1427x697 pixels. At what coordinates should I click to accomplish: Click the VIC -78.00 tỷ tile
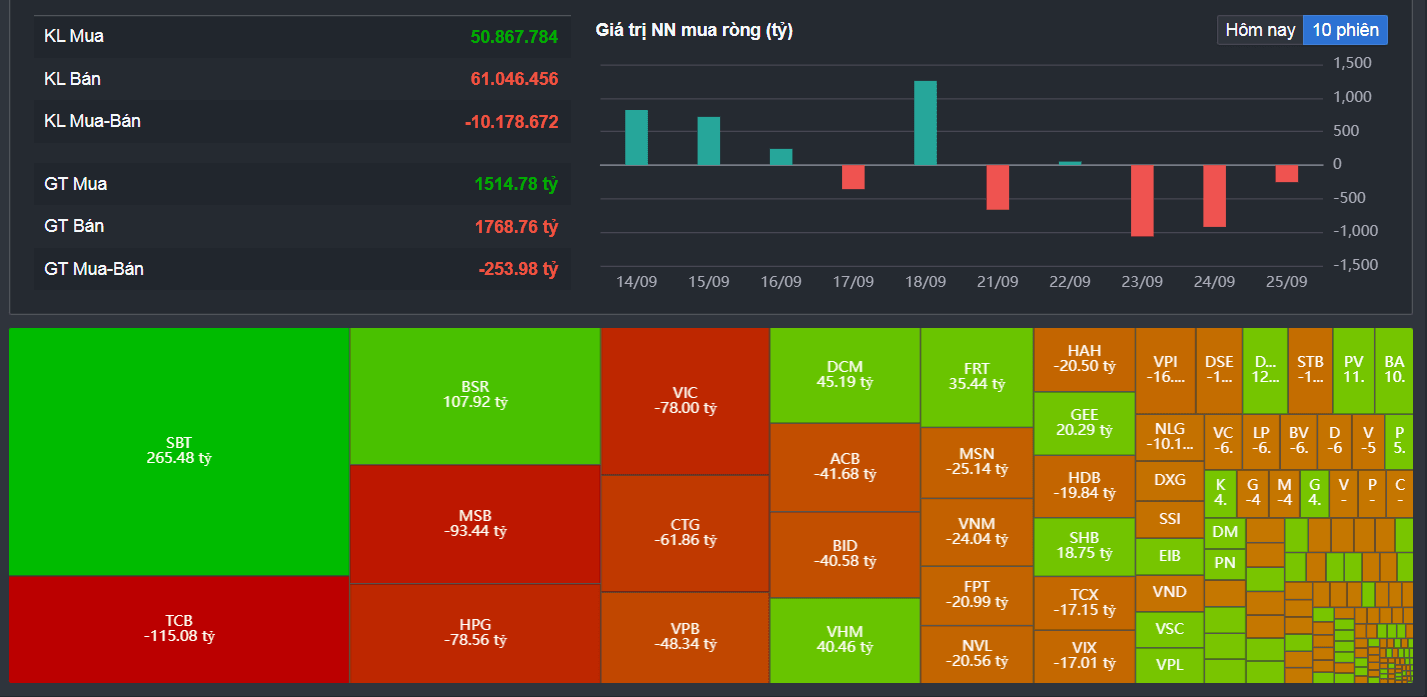tap(685, 400)
